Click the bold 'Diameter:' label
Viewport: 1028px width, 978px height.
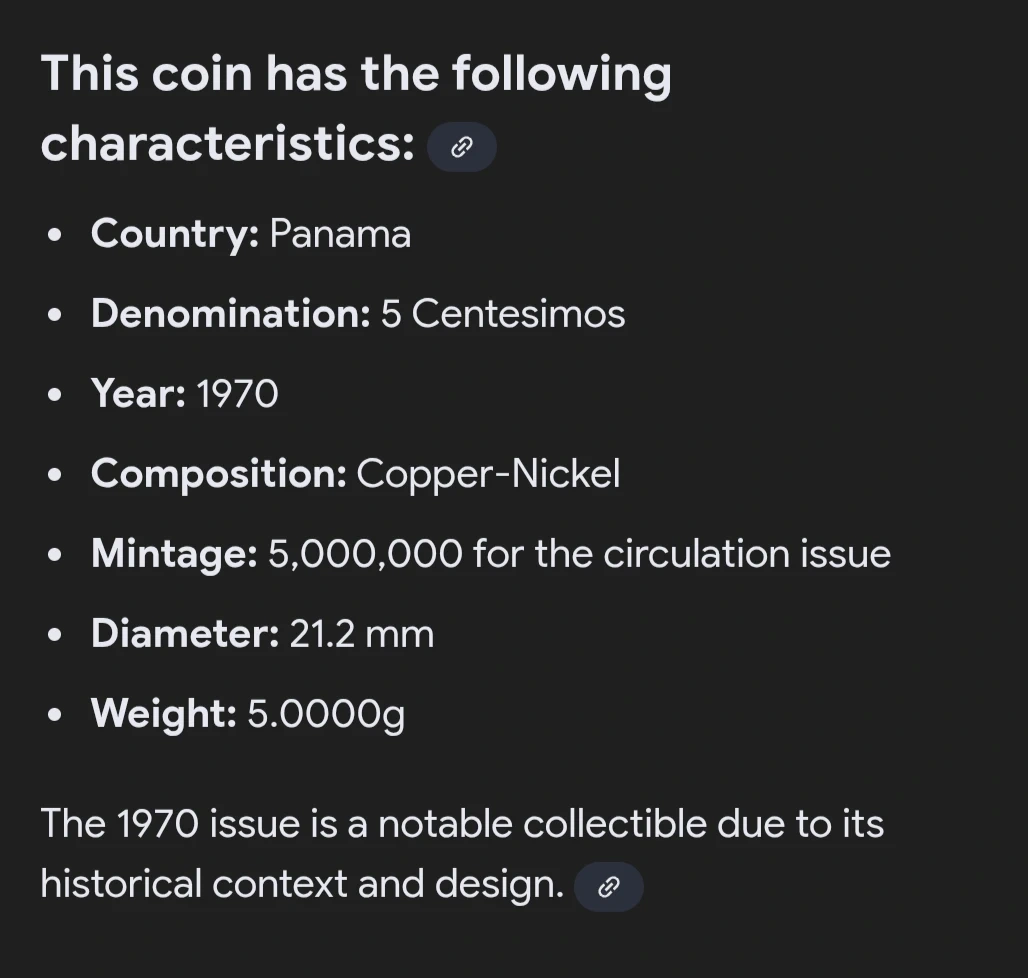click(184, 634)
